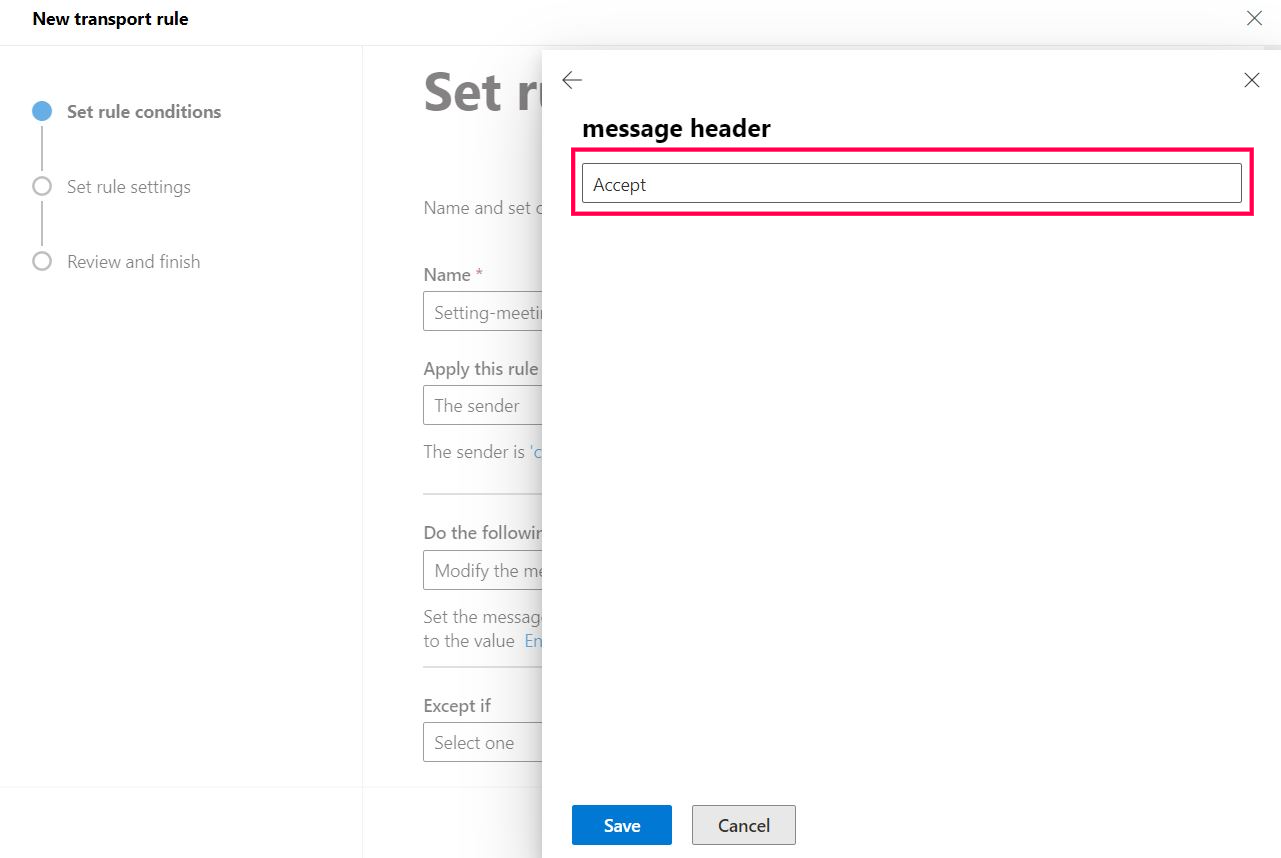Close the New transport rule wizard
1281x858 pixels.
tap(1254, 18)
